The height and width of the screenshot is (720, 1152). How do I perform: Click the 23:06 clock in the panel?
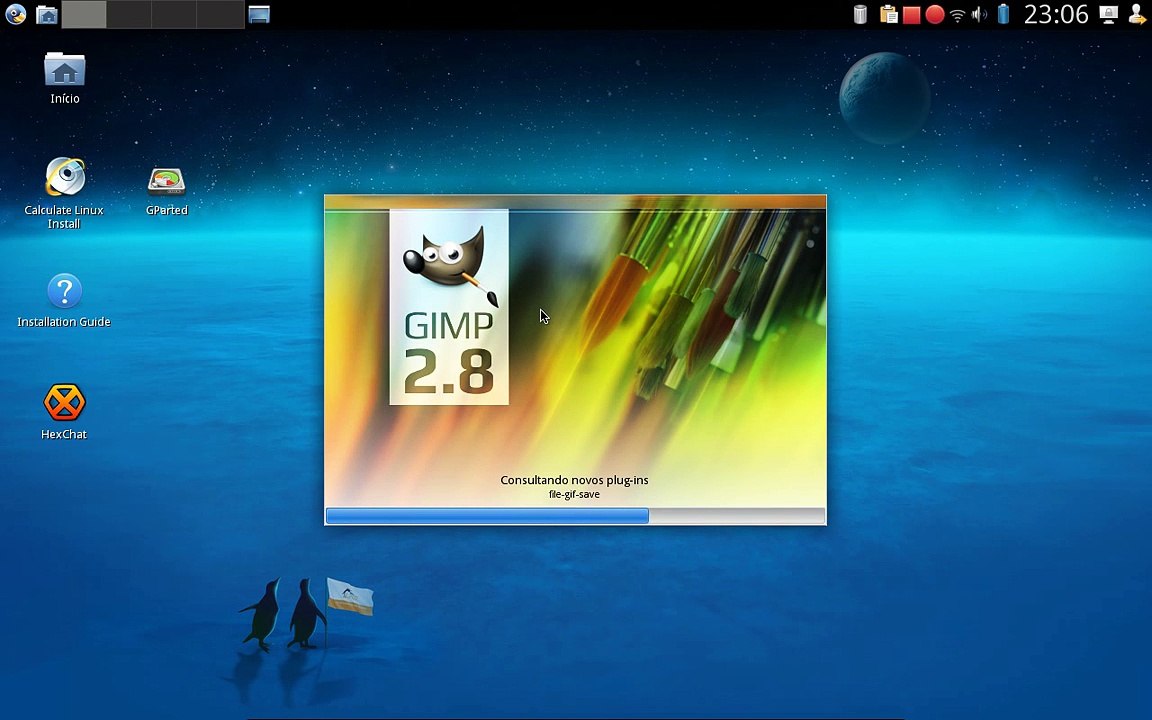tap(1056, 14)
